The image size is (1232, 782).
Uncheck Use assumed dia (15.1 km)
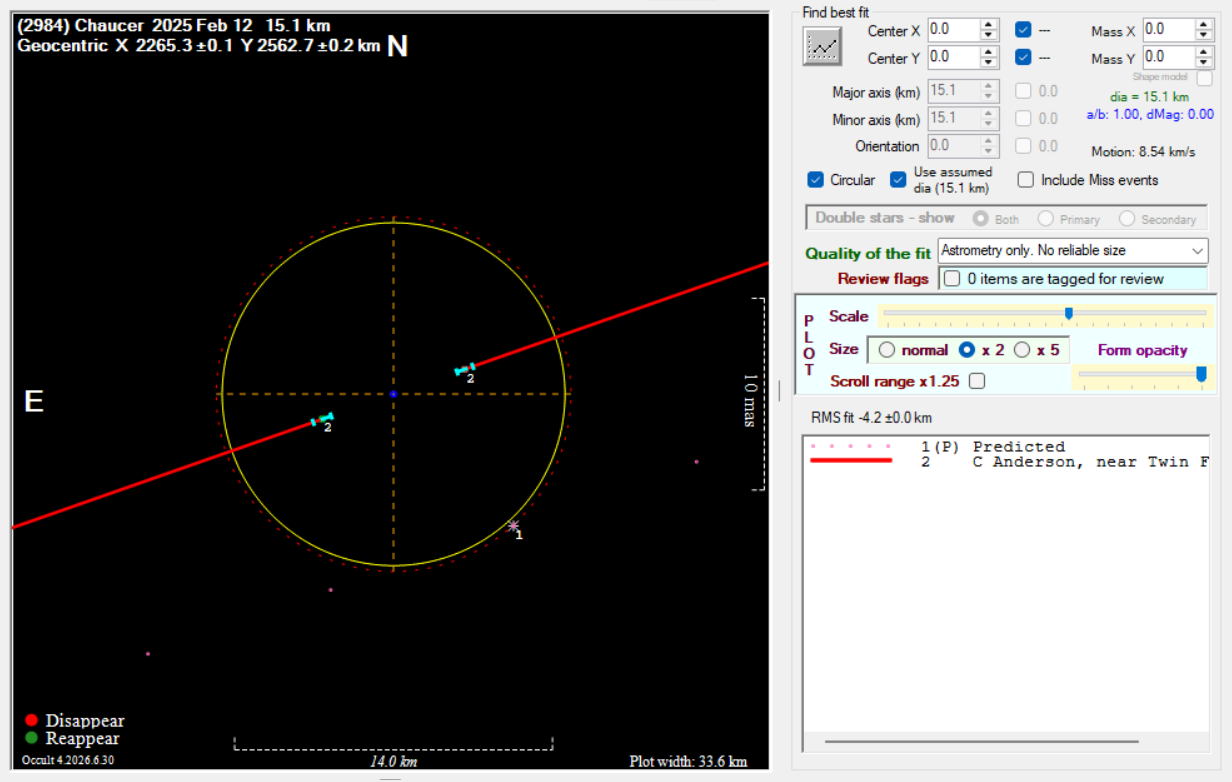[898, 180]
